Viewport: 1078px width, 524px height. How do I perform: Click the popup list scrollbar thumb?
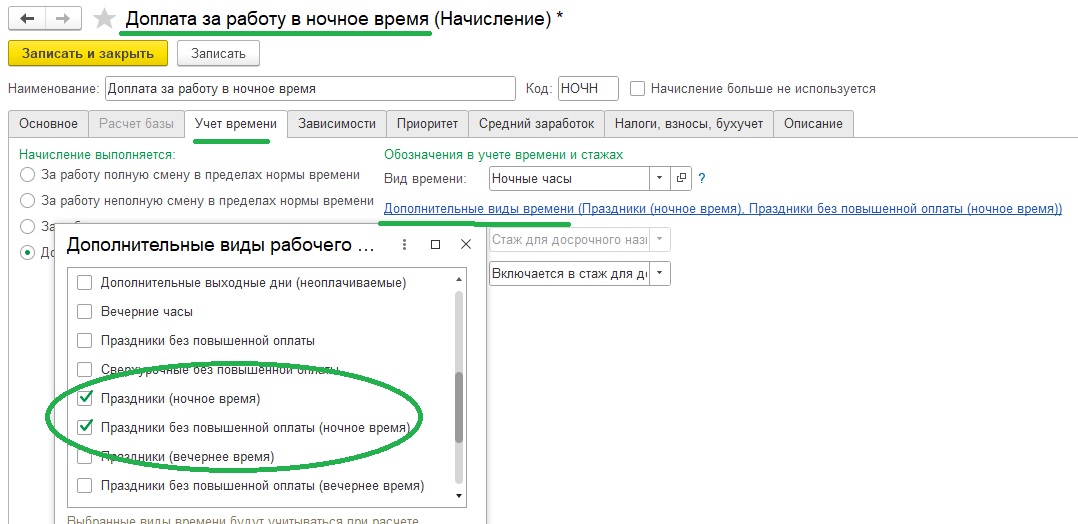tap(459, 407)
